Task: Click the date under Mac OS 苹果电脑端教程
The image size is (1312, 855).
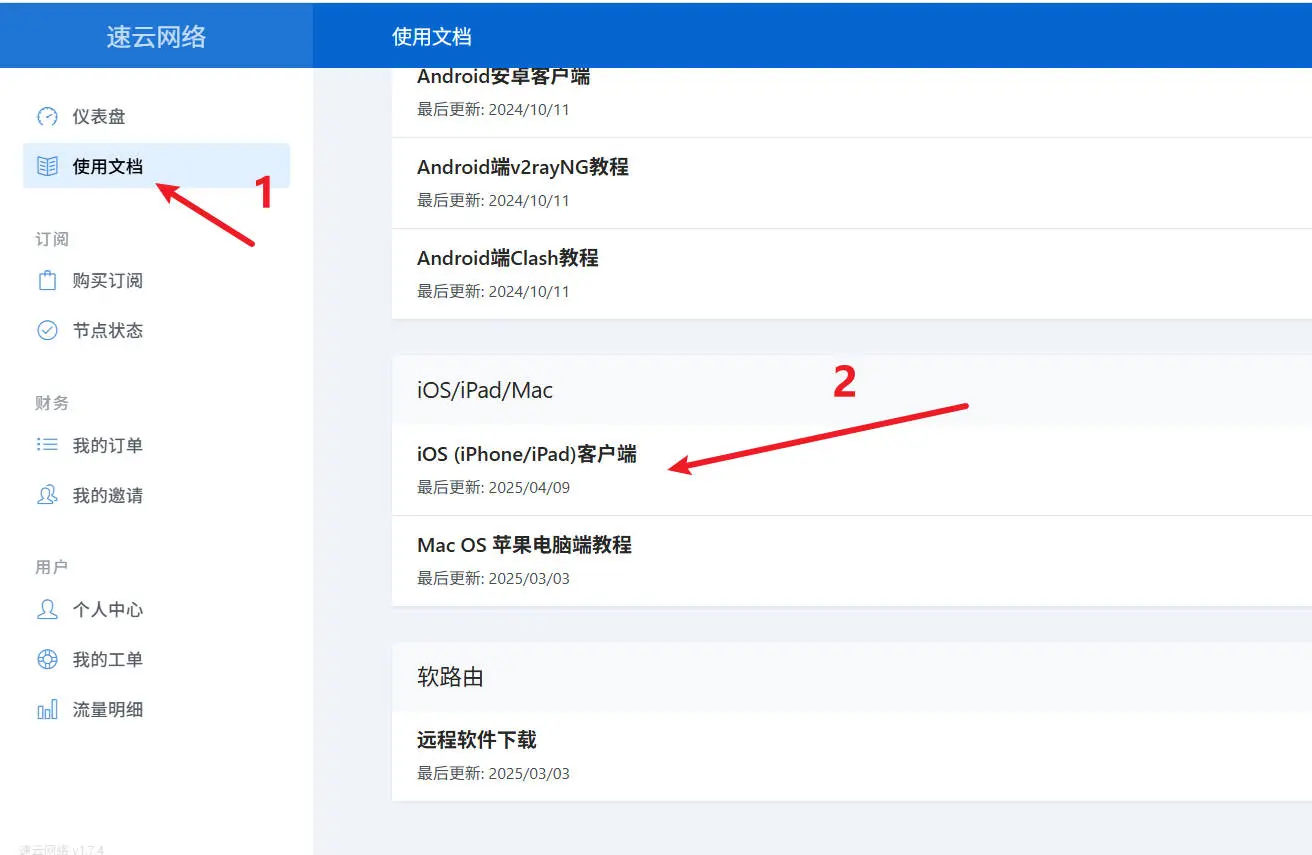Action: pyautogui.click(x=493, y=579)
